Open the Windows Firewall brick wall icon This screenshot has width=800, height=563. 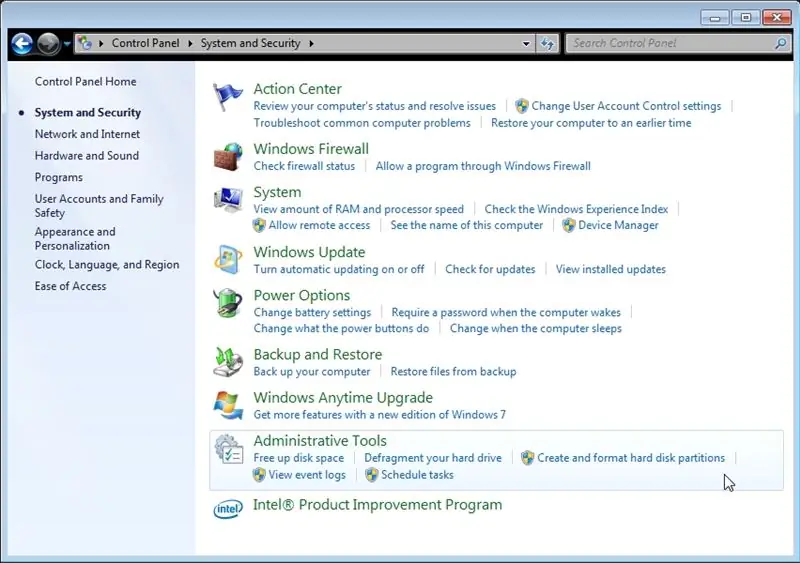228,156
